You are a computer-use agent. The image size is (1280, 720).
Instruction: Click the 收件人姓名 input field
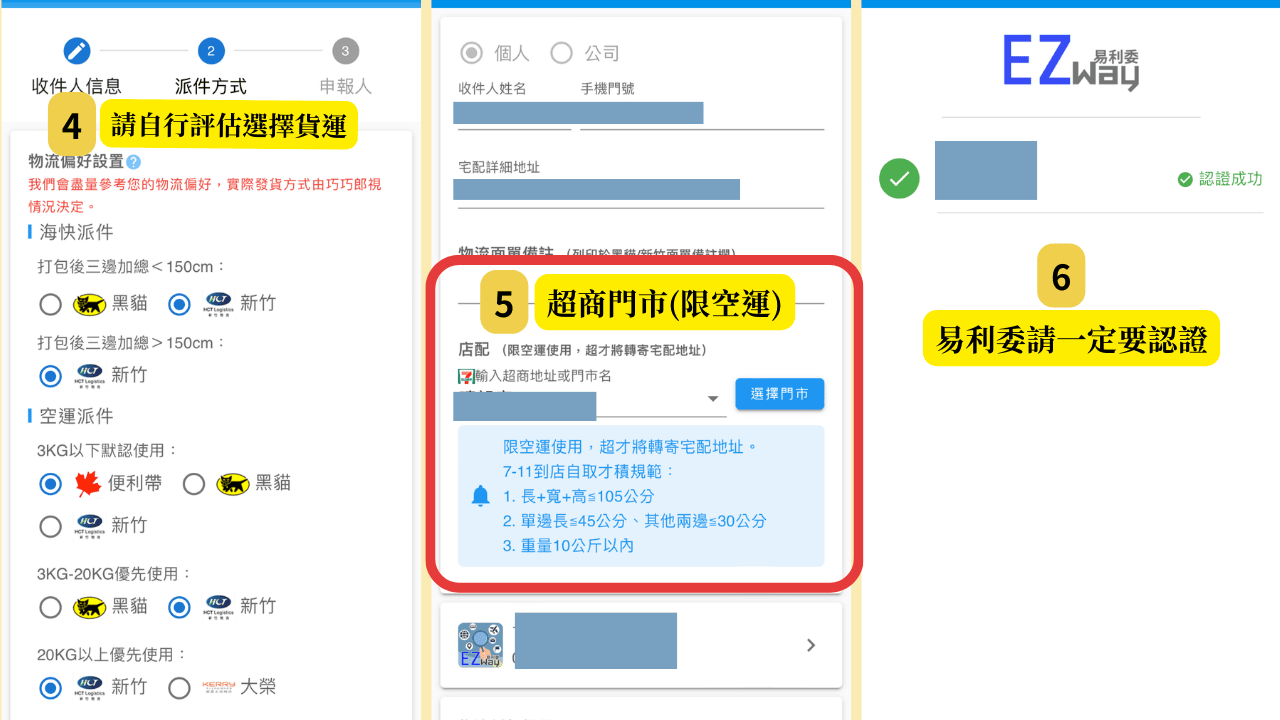coord(514,115)
